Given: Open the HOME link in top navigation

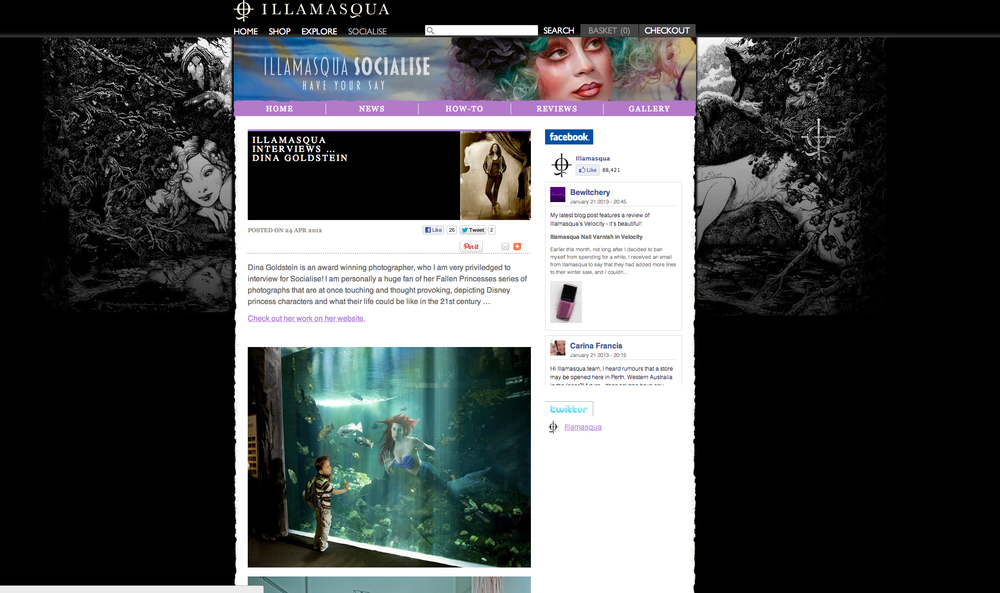Looking at the screenshot, I should (x=246, y=31).
